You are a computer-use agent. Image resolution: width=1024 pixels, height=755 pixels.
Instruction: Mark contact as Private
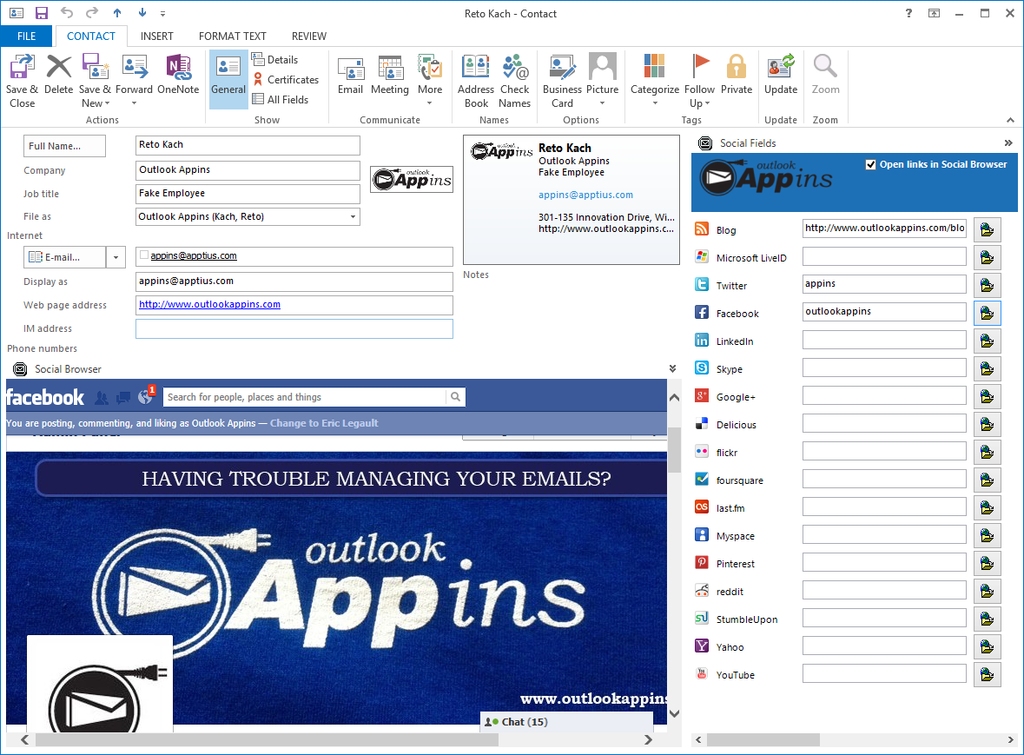(x=736, y=75)
